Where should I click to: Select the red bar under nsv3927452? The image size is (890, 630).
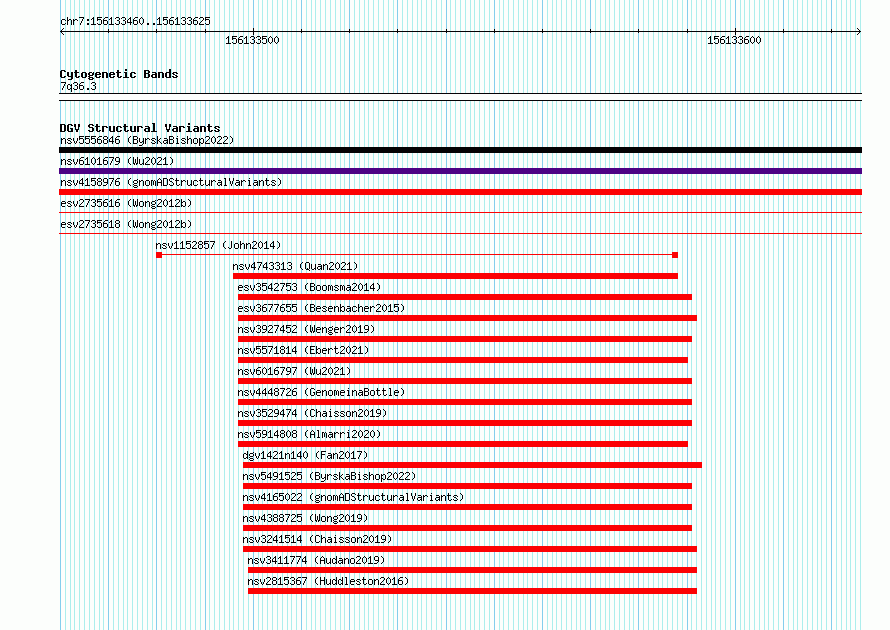(x=465, y=339)
